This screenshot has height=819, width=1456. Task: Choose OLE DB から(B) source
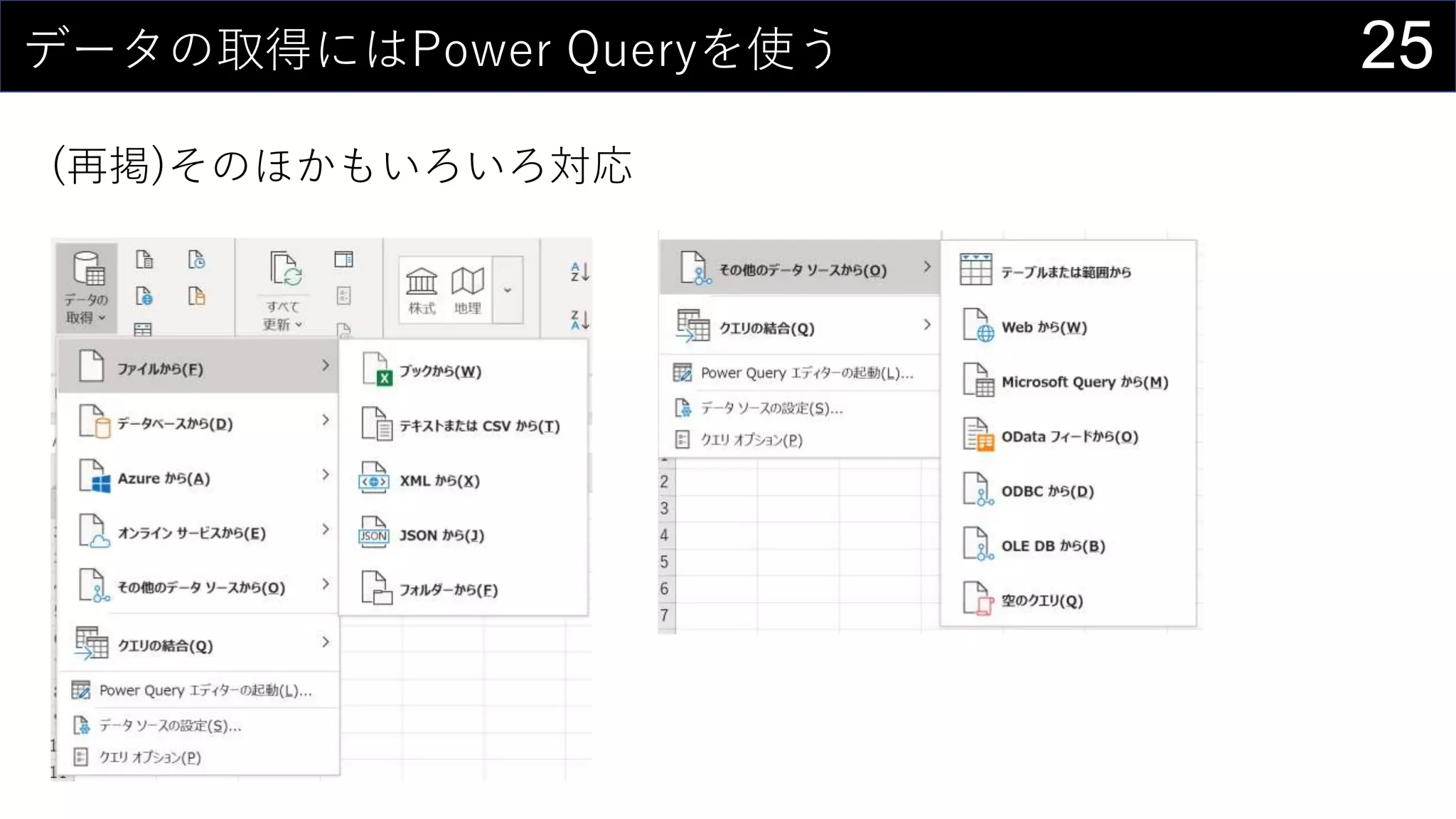point(1069,545)
